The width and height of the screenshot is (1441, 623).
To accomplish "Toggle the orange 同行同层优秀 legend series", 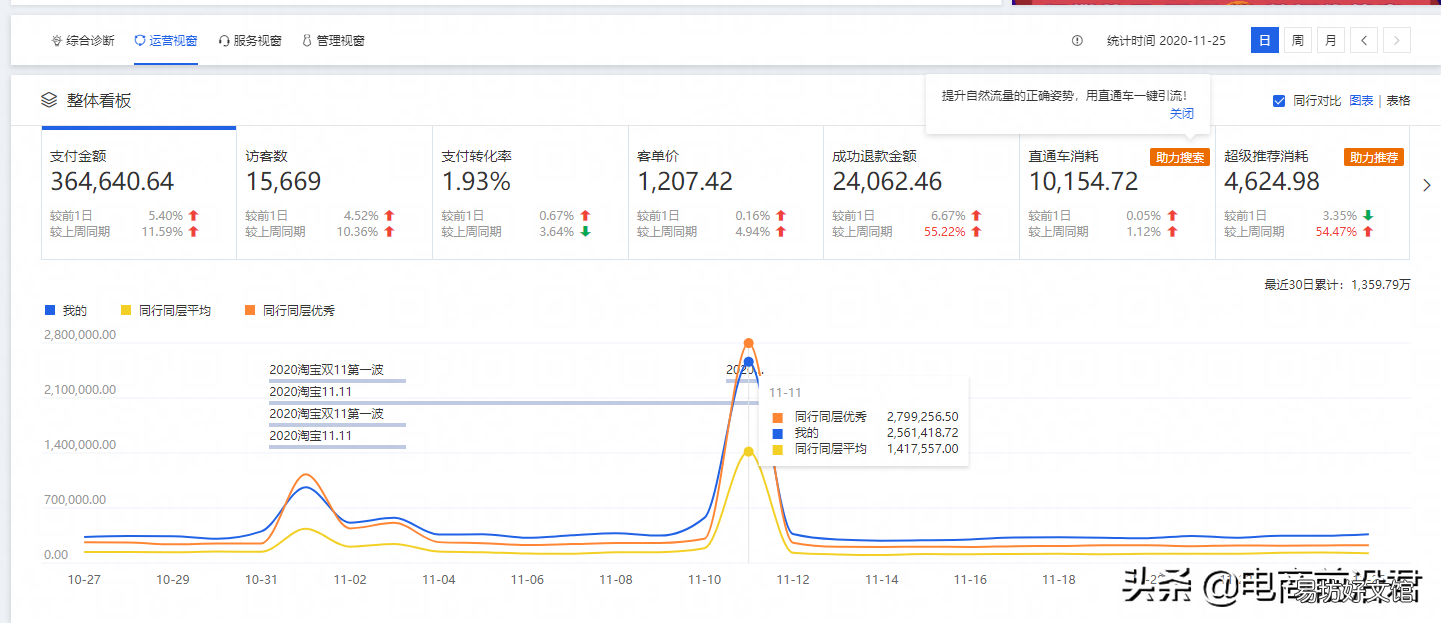I will tap(290, 311).
